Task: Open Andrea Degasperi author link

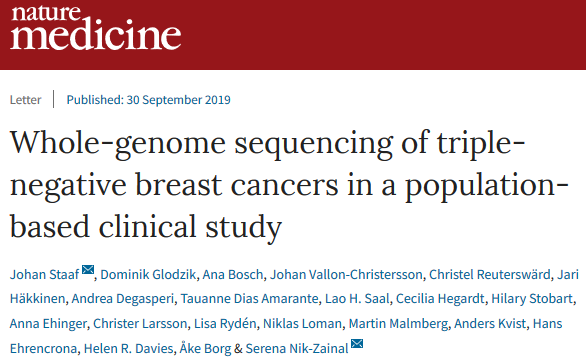Action: [123, 299]
